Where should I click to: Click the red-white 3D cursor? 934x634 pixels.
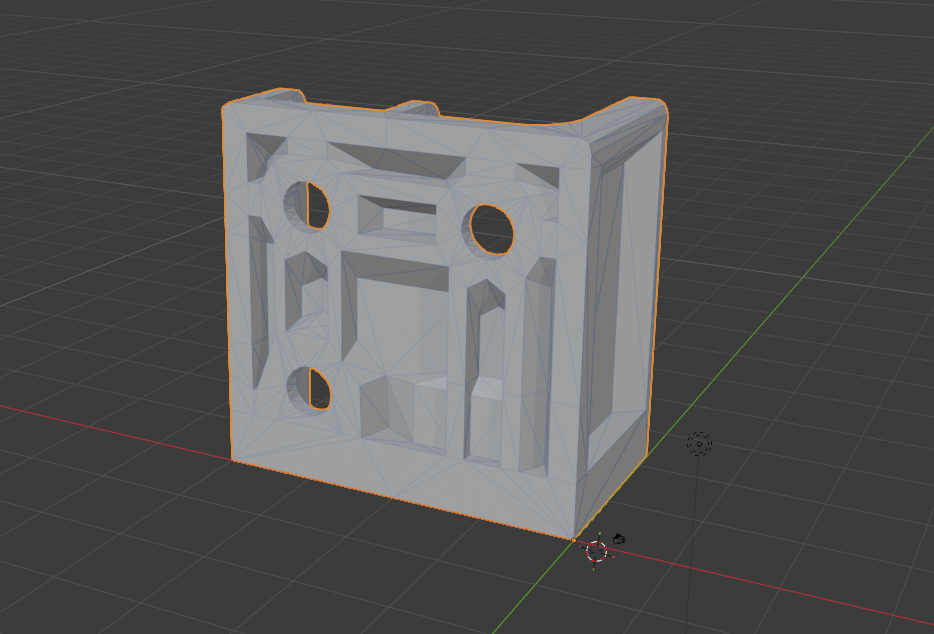click(597, 551)
